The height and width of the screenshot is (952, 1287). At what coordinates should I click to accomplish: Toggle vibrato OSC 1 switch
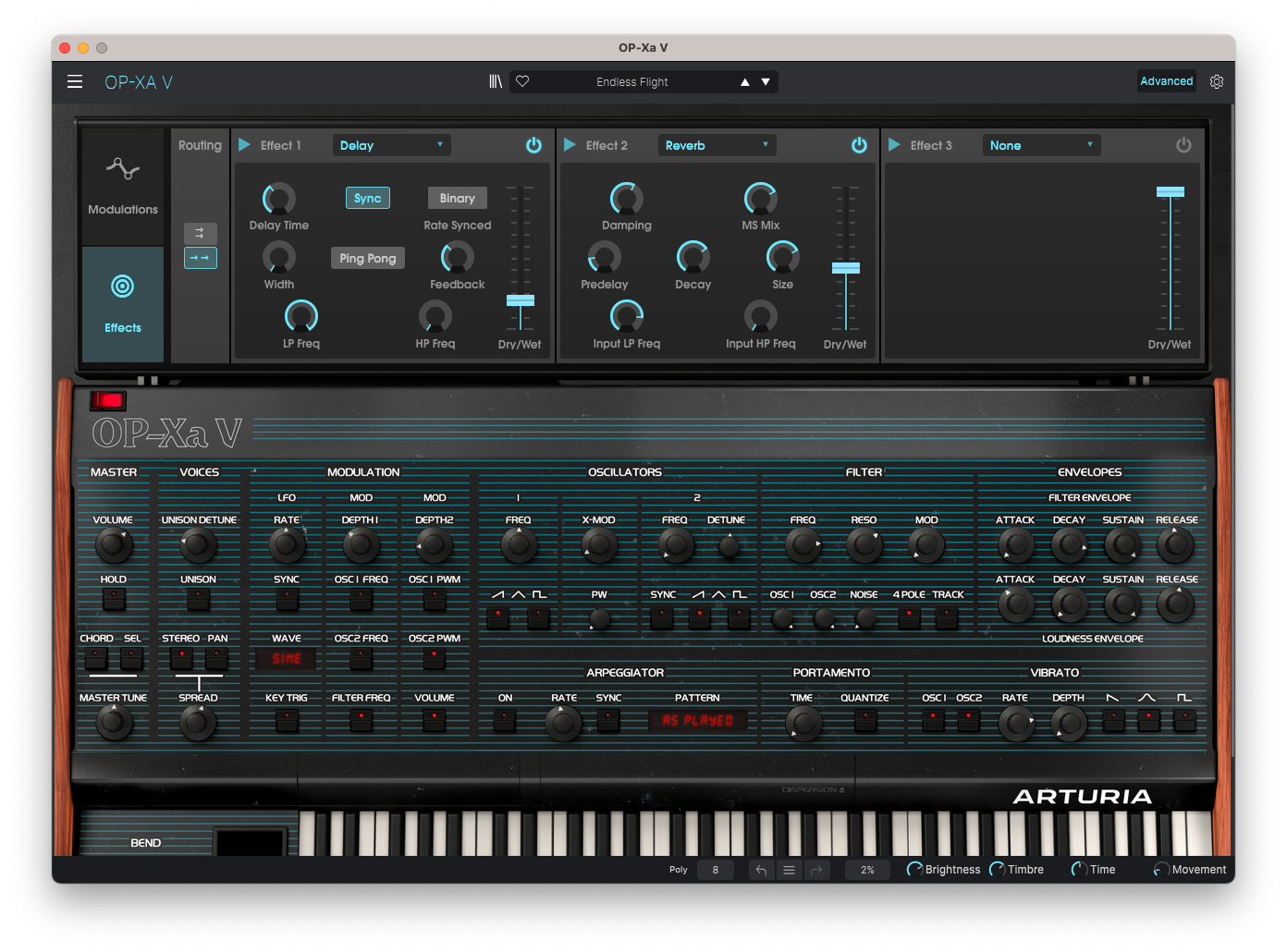(934, 719)
